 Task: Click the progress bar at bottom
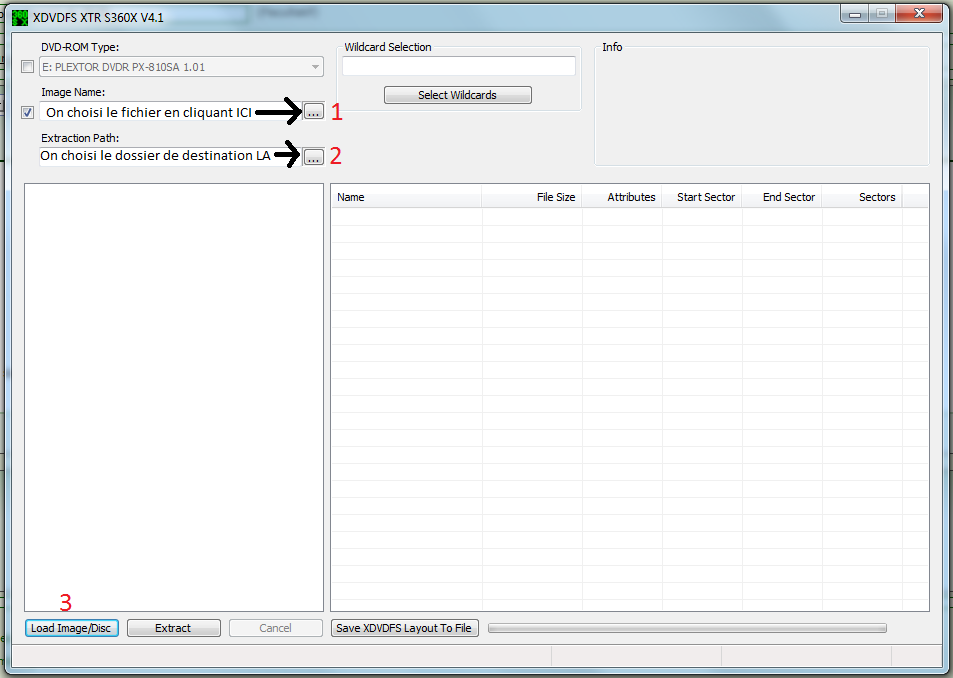[x=687, y=628]
